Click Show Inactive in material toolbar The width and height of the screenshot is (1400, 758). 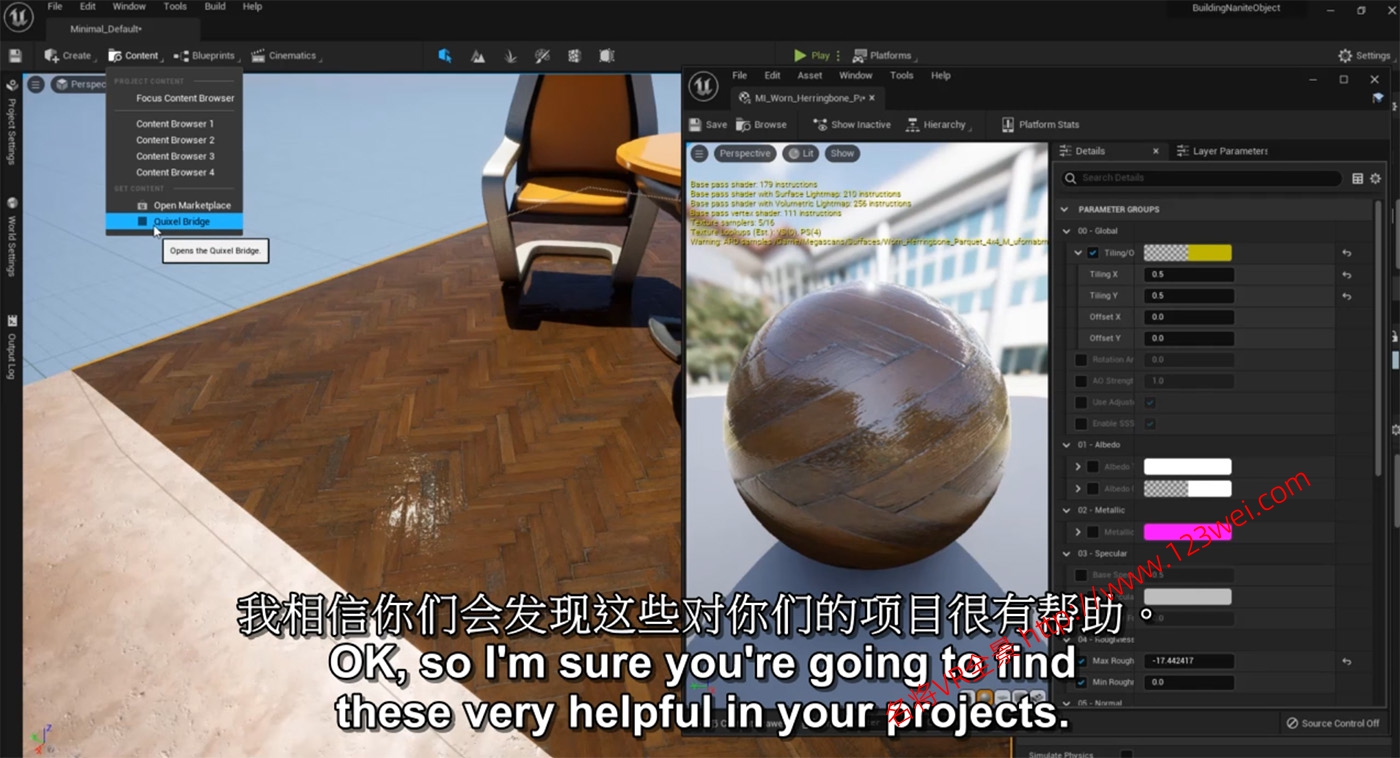[x=851, y=125]
